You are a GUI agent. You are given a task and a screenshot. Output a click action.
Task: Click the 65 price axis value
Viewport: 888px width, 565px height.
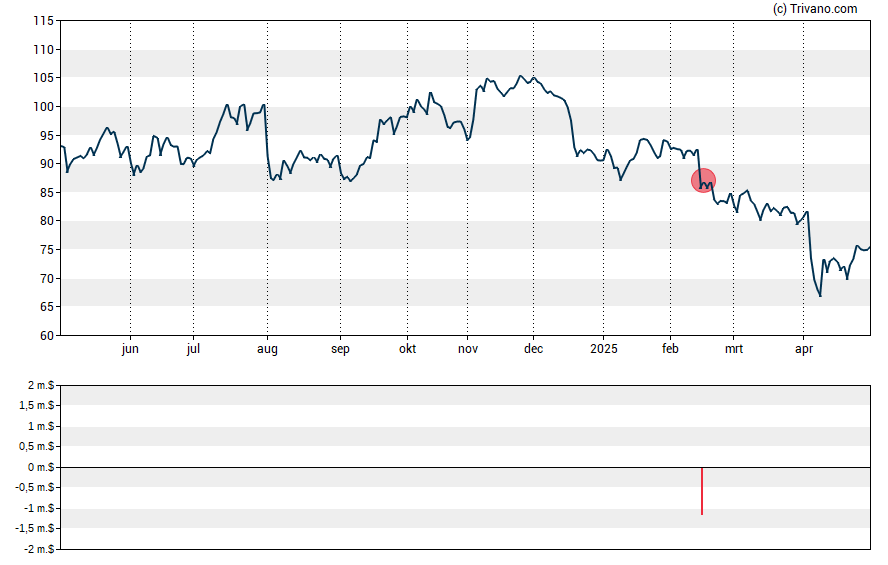pyautogui.click(x=47, y=307)
